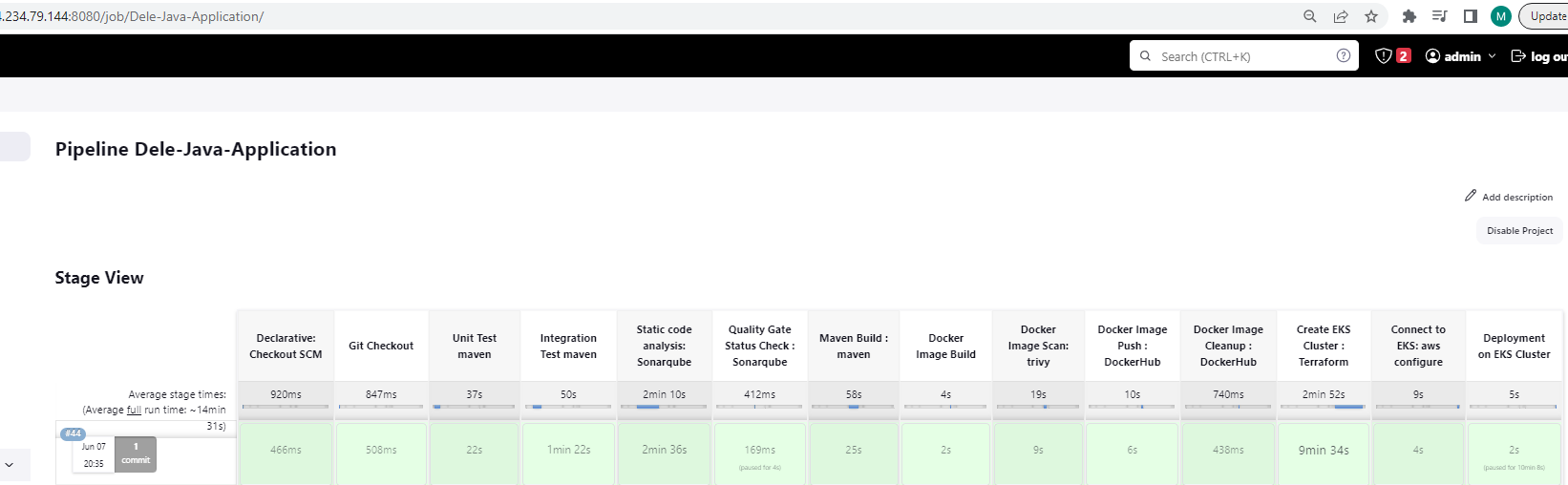The image size is (1568, 485).
Task: Click the Stage View heading
Action: [x=99, y=278]
